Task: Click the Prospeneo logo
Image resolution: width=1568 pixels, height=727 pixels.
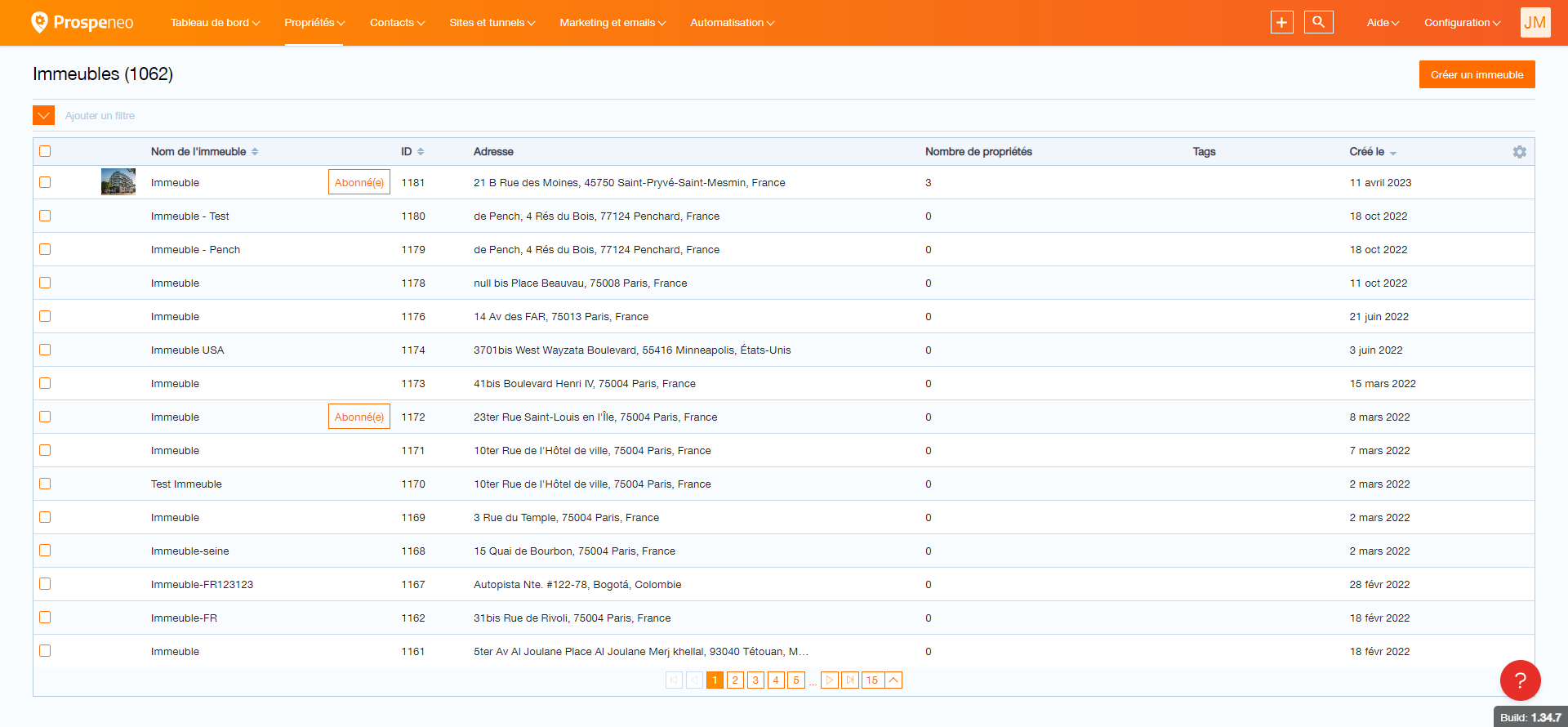Action: [x=82, y=22]
